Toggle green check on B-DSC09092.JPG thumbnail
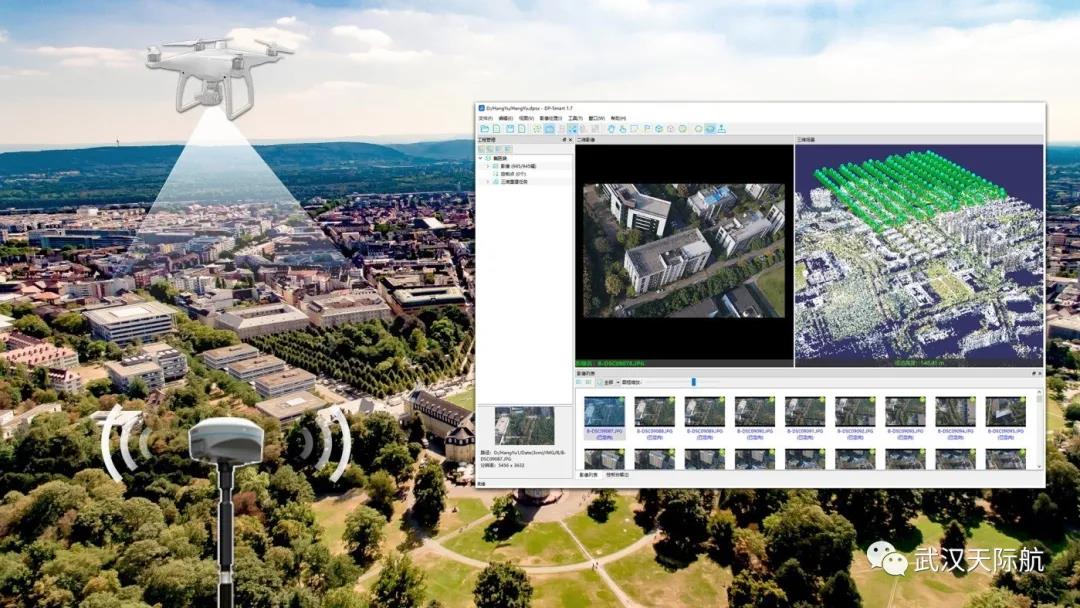1080x608 pixels. (870, 401)
